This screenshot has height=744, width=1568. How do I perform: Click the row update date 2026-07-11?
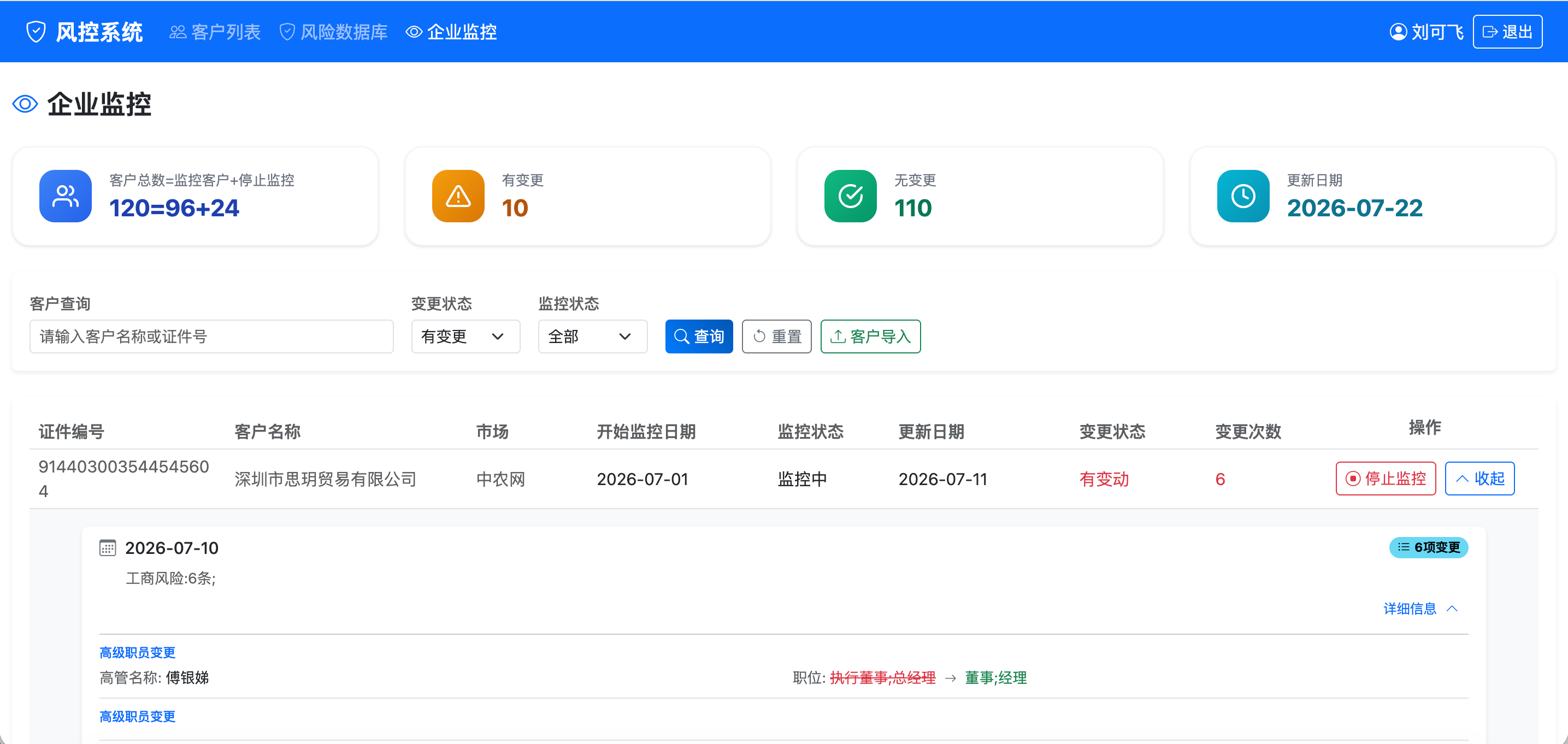click(x=943, y=479)
